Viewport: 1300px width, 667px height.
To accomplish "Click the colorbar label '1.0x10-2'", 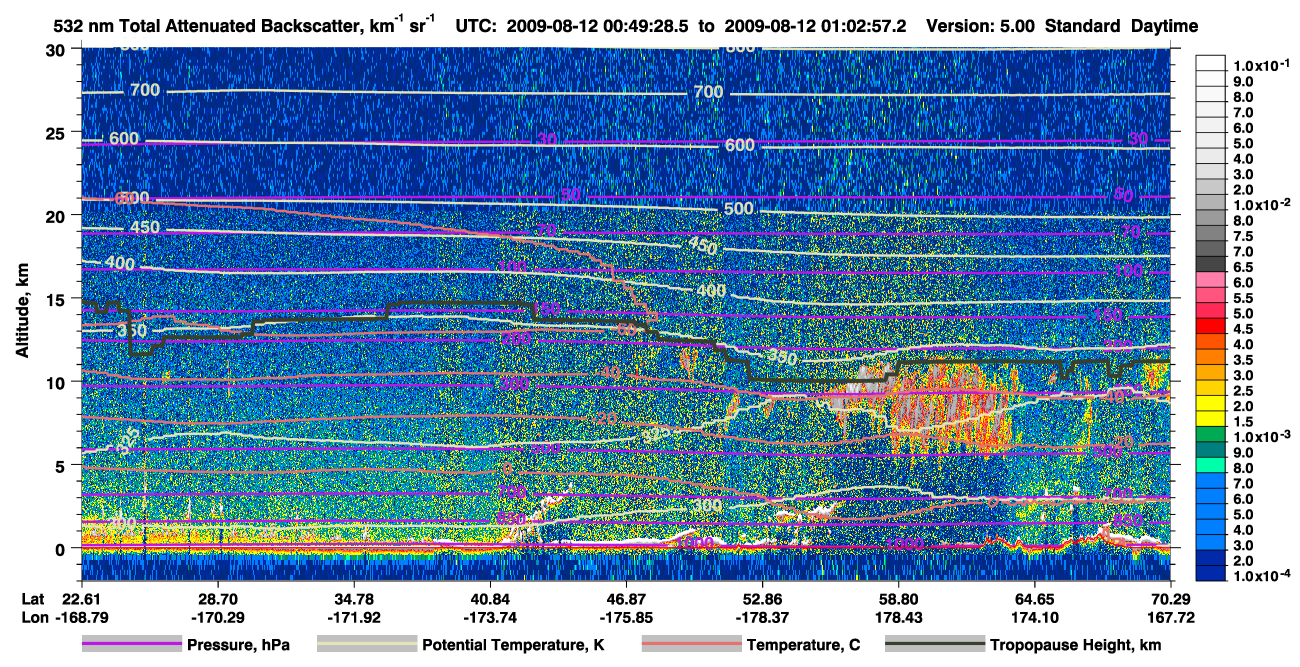I will [x=1261, y=205].
